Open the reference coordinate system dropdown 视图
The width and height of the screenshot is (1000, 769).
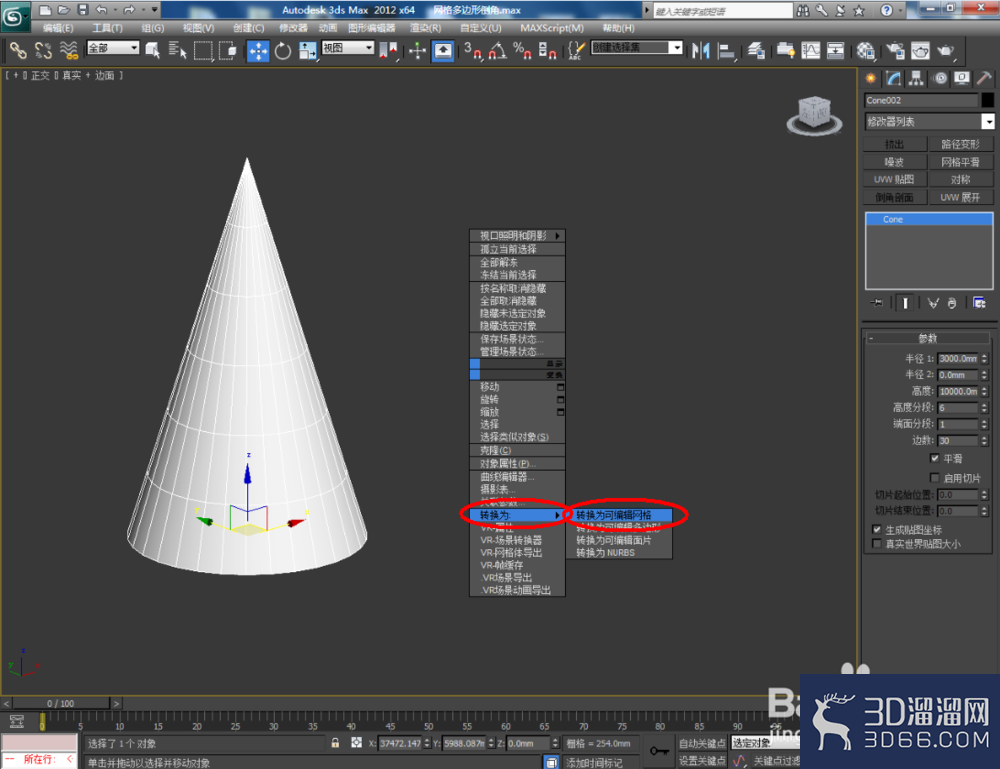click(x=348, y=48)
